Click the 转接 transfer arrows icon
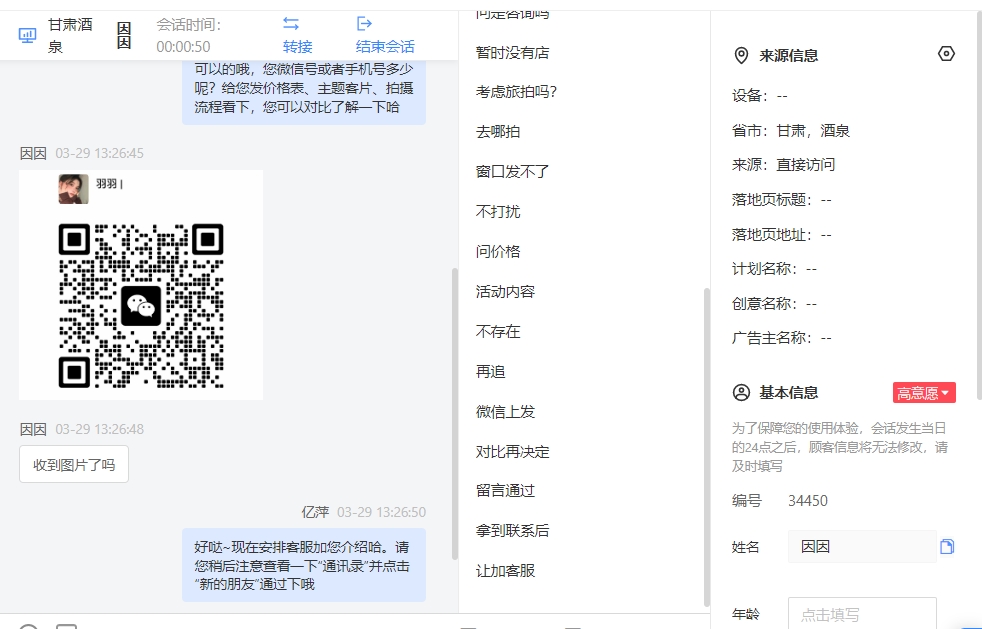 pyautogui.click(x=291, y=24)
